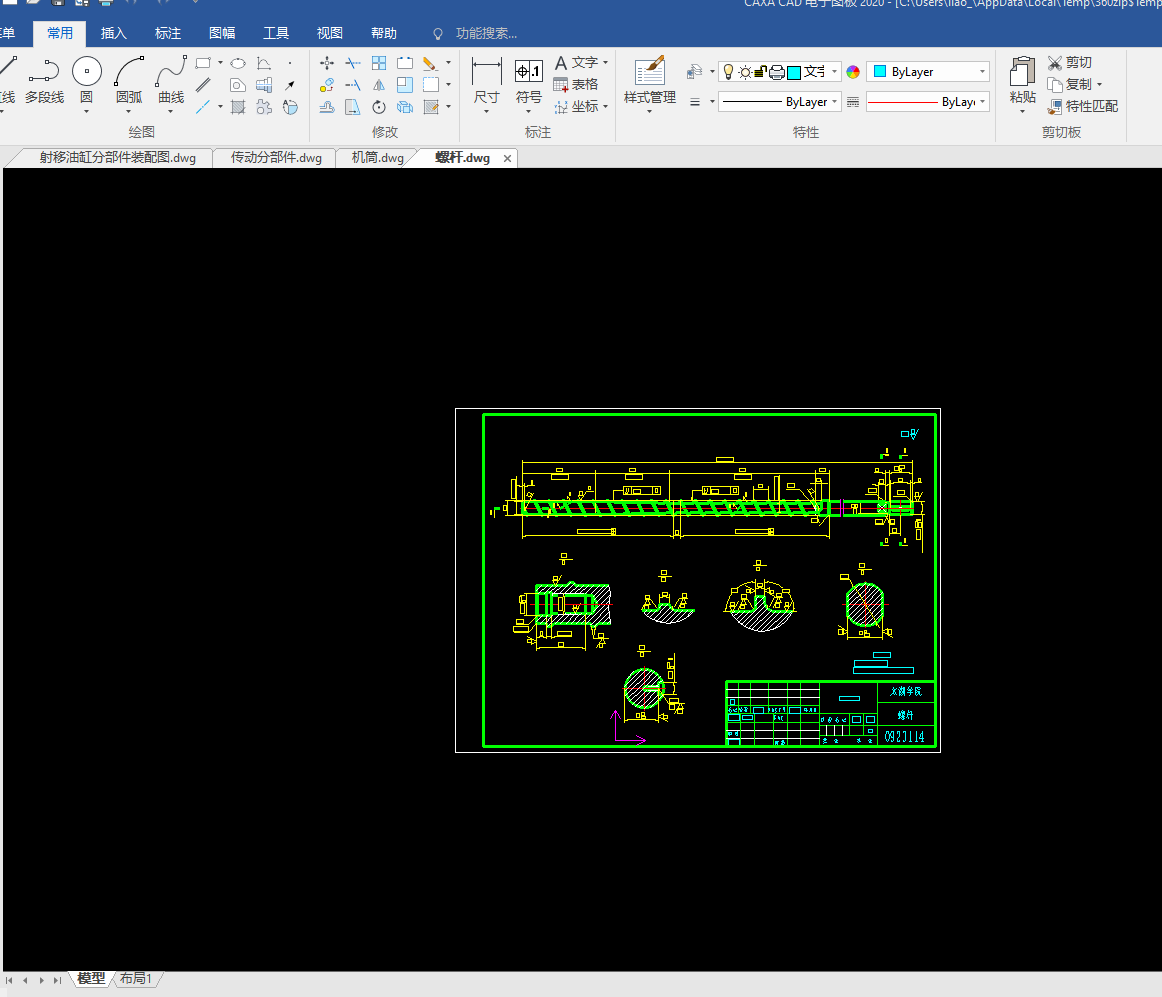The width and height of the screenshot is (1162, 997).
Task: Open the layer selection dropdown
Action: click(x=834, y=72)
